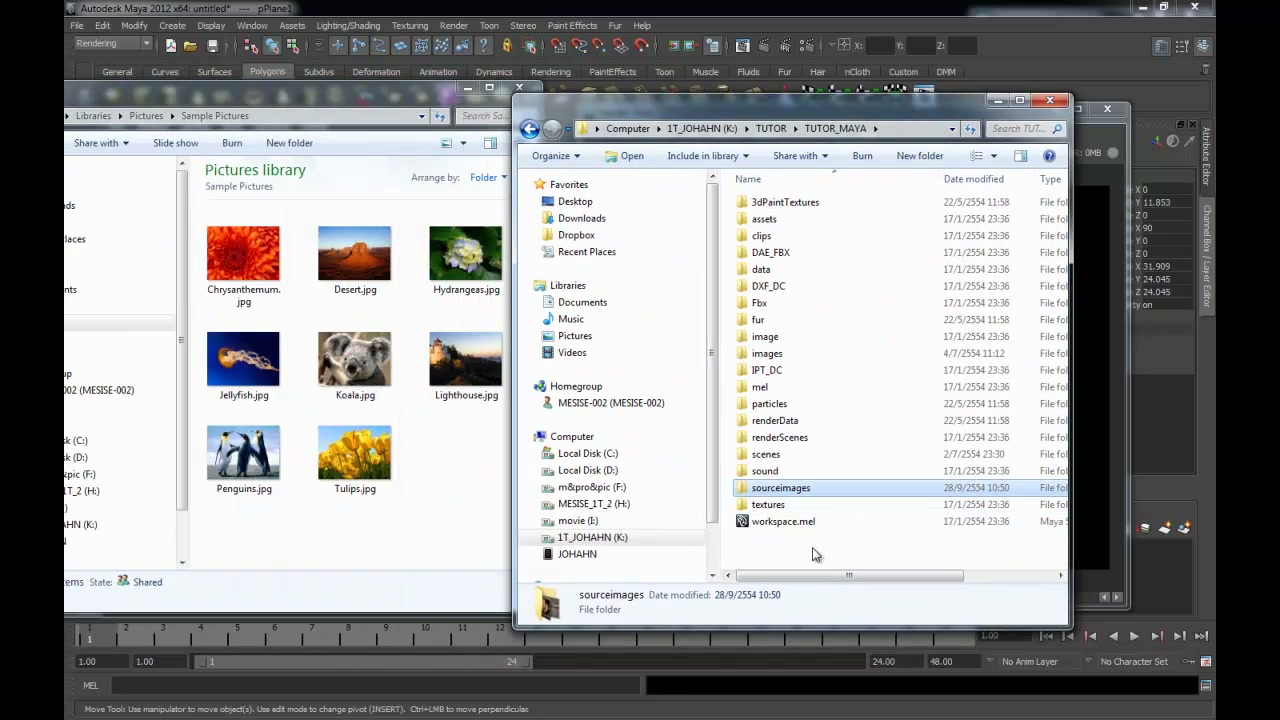Click the Maya save scene icon
The width and height of the screenshot is (1280, 720).
pos(212,46)
